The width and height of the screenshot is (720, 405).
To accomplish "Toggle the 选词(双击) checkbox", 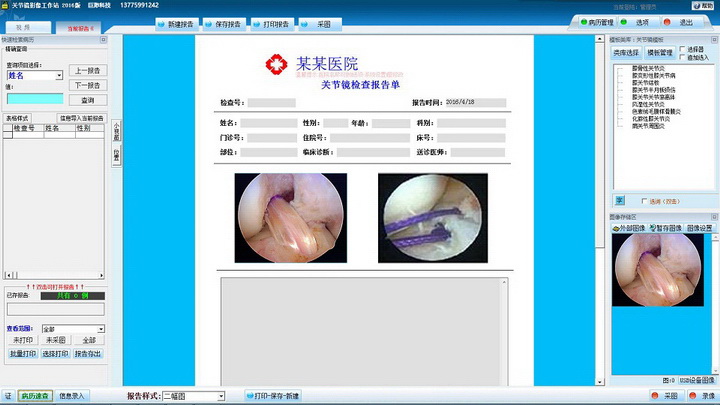I will click(644, 201).
